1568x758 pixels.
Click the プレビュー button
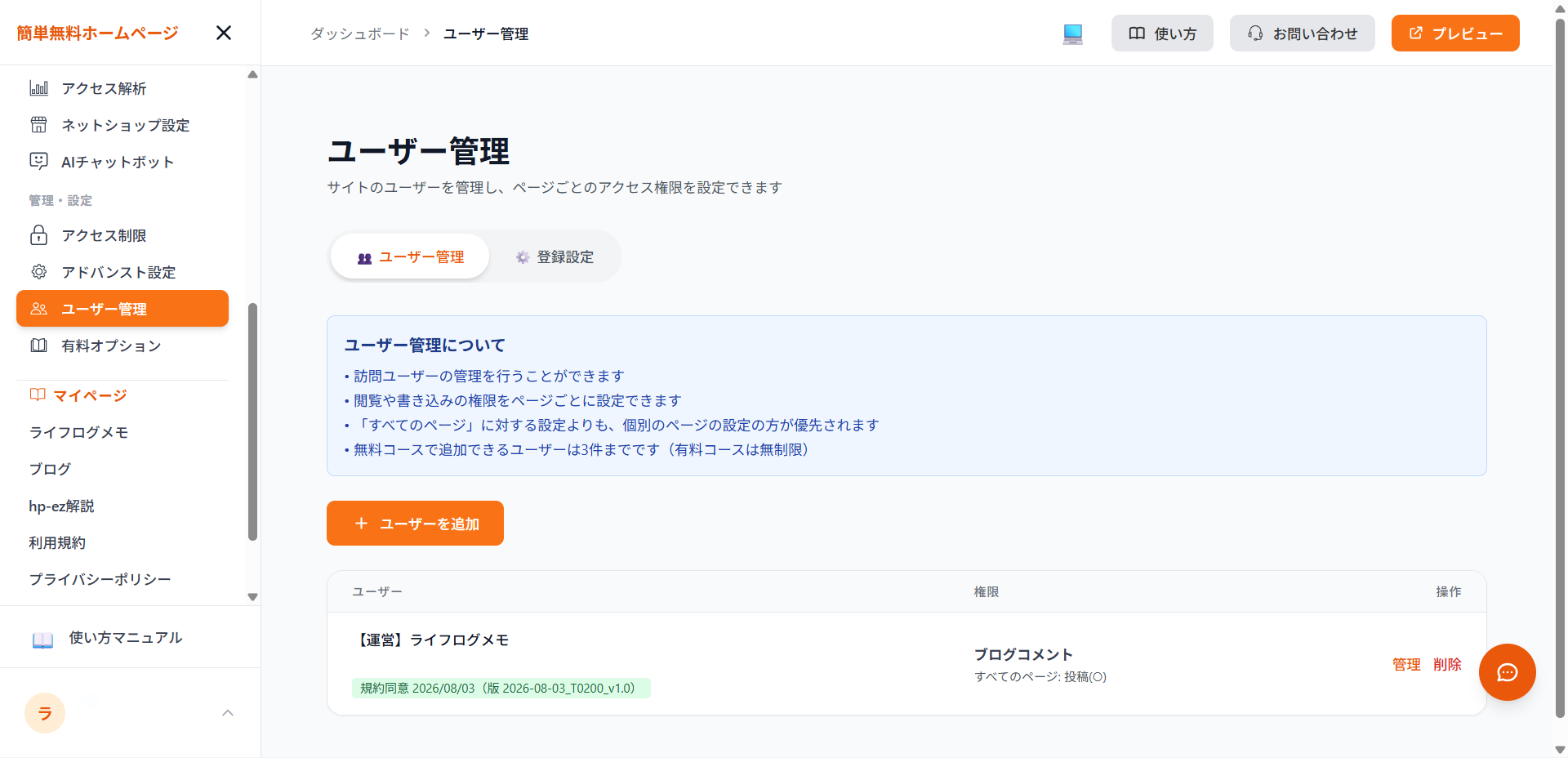(x=1455, y=33)
